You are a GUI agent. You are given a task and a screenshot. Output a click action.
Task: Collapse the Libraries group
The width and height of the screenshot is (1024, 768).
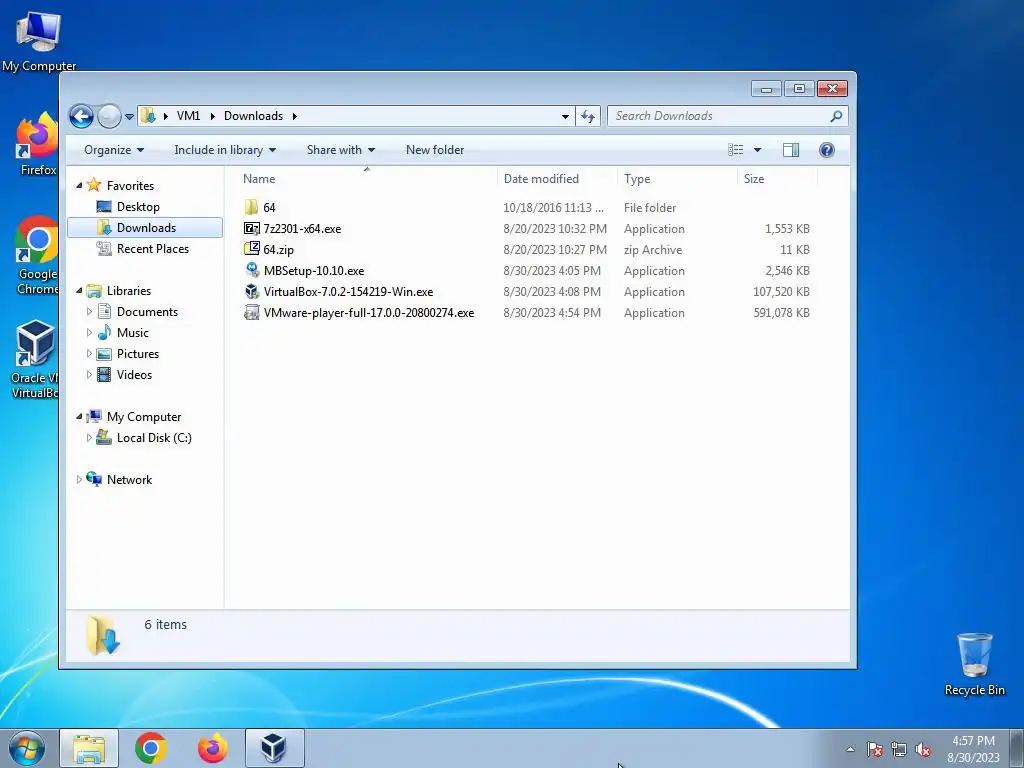point(79,291)
